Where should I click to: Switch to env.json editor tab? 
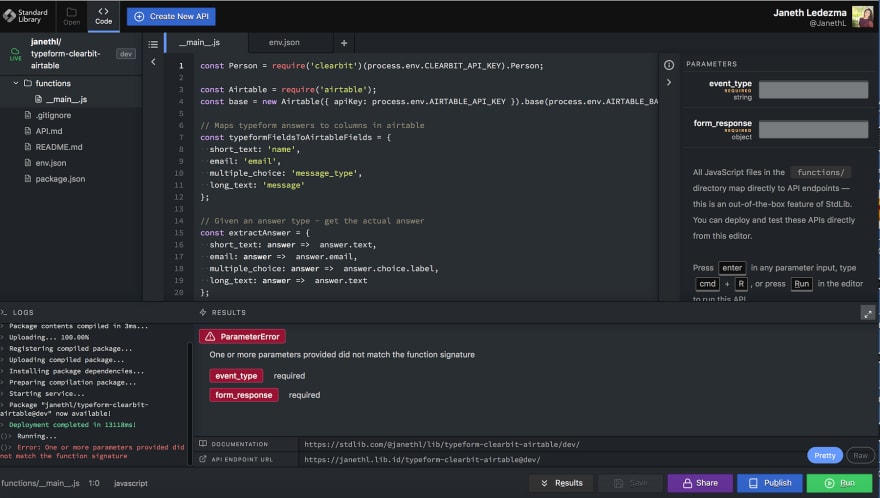pos(284,43)
